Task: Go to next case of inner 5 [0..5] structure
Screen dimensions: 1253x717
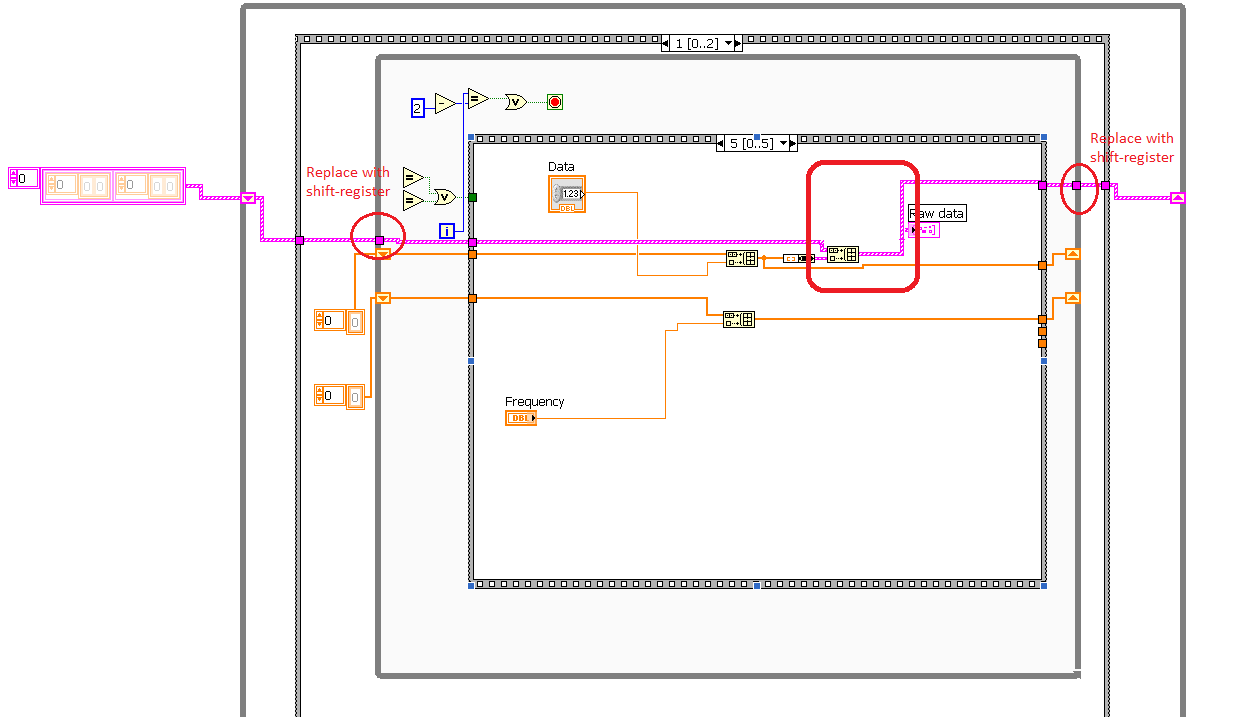Action: pos(792,143)
